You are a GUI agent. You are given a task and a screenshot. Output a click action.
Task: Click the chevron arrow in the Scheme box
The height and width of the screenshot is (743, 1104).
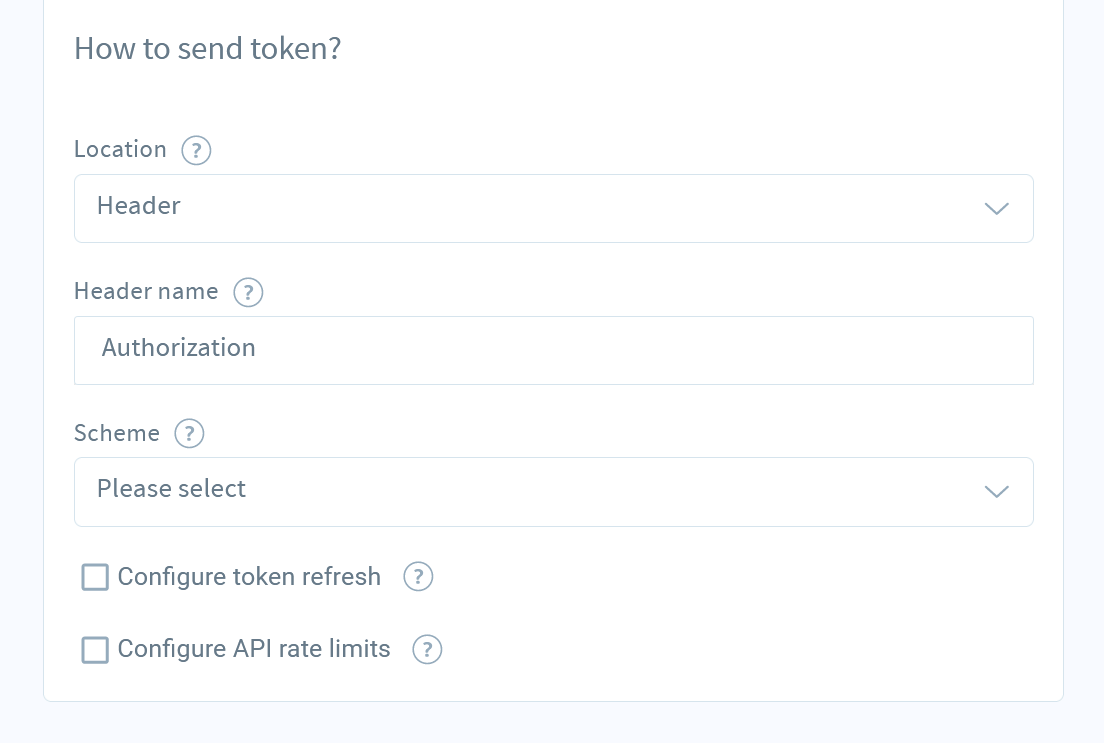coord(996,492)
